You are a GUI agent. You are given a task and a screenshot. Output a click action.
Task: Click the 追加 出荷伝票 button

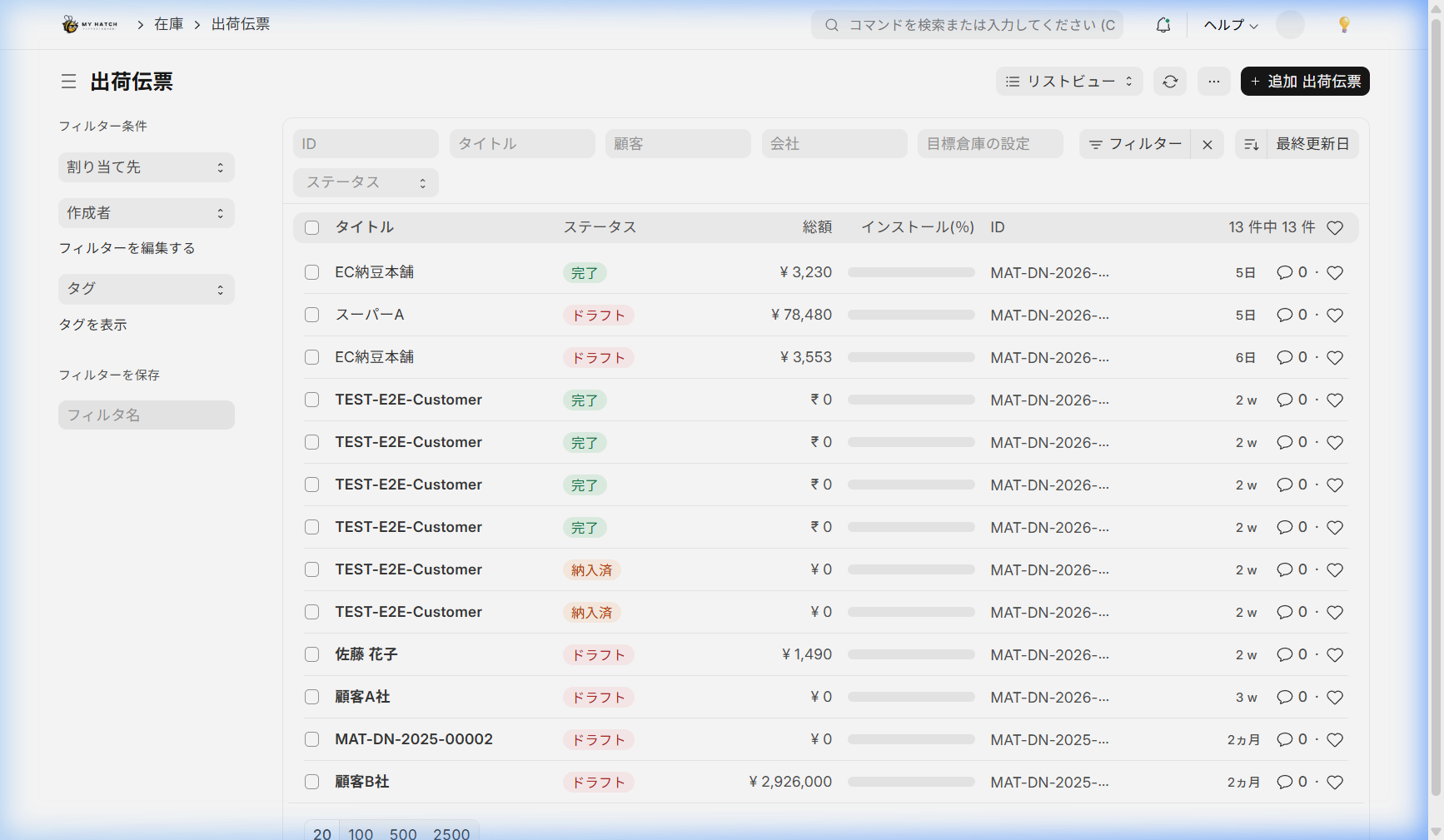pos(1304,82)
